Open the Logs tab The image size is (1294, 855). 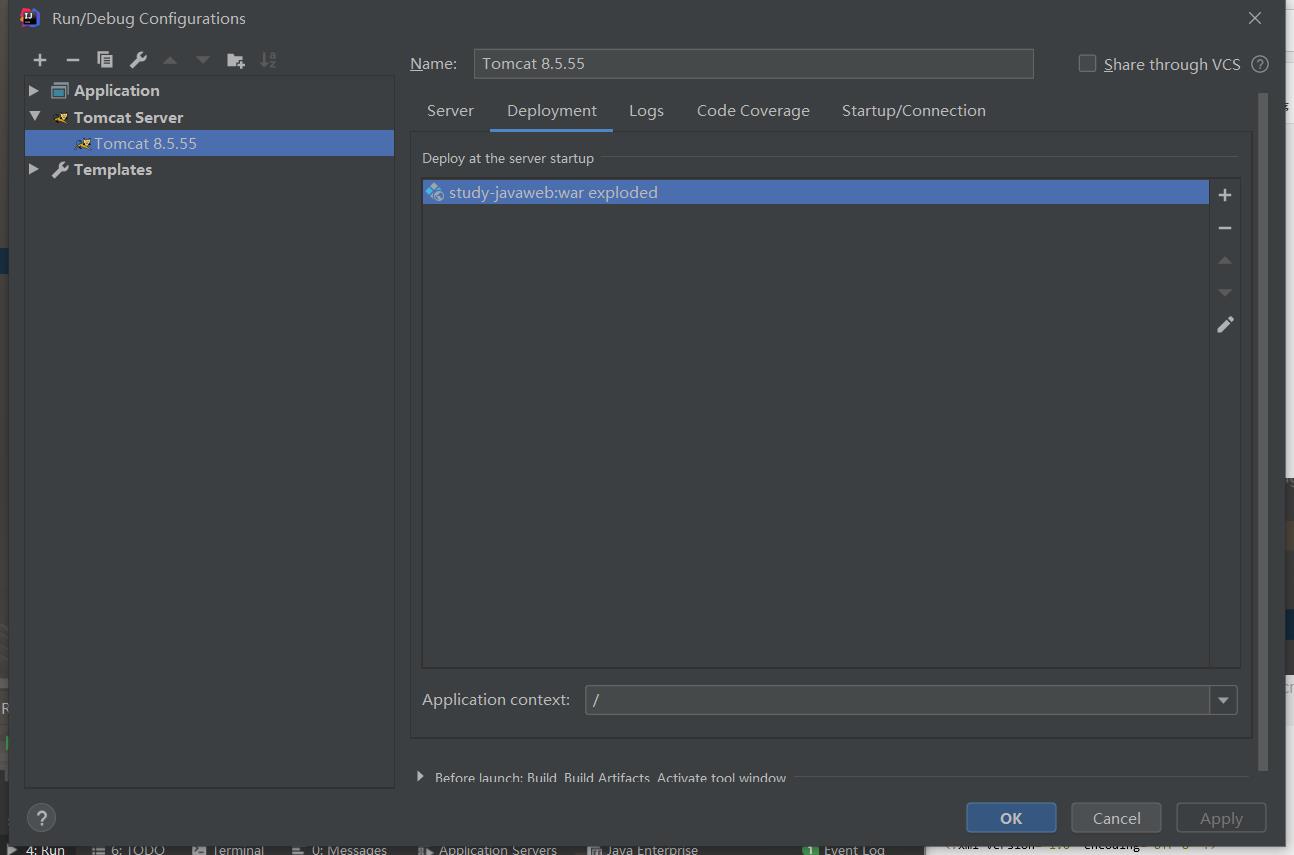point(646,111)
